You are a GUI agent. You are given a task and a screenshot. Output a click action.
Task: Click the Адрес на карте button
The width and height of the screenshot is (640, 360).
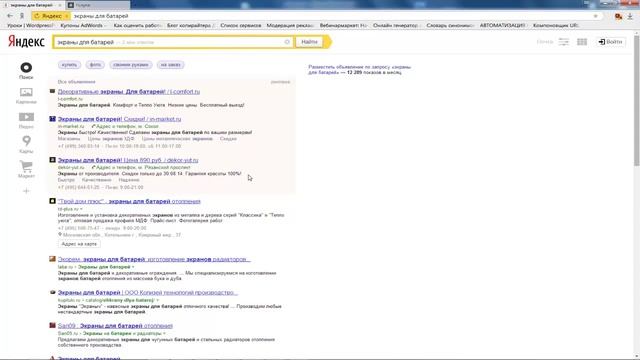coord(79,244)
